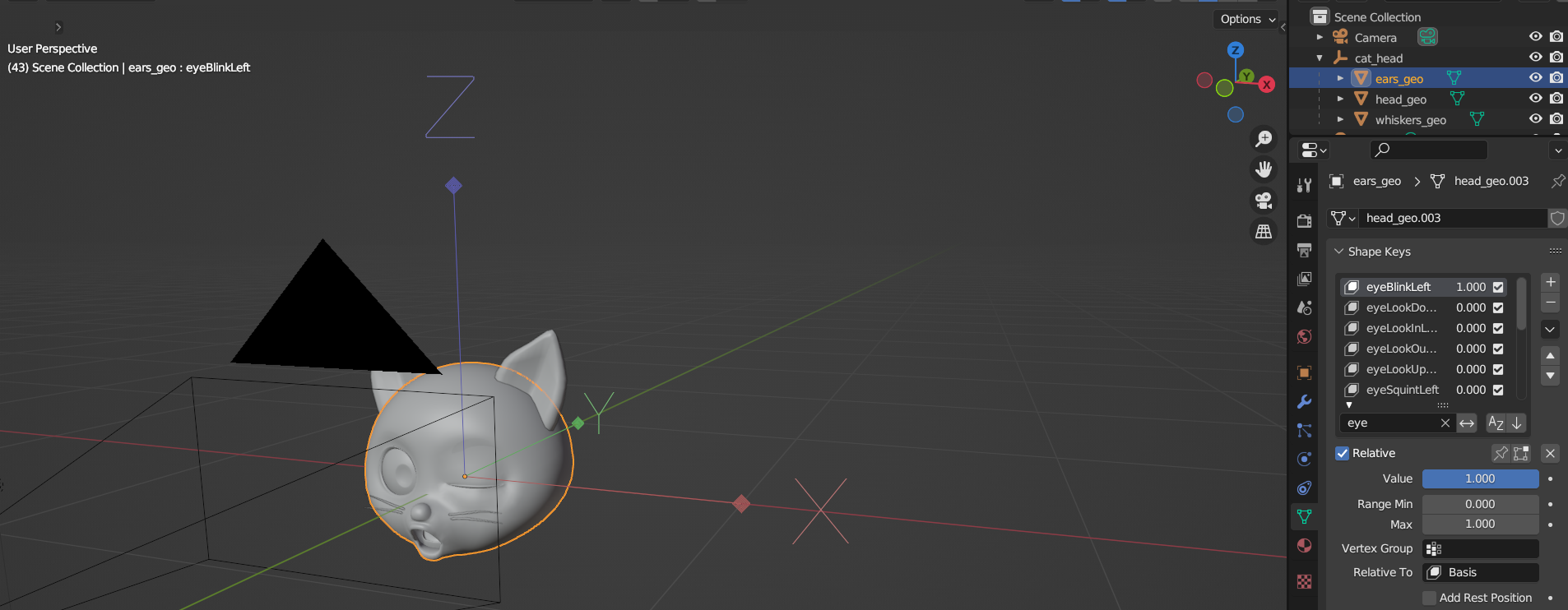
Task: Open the Material properties tab
Action: tap(1304, 546)
